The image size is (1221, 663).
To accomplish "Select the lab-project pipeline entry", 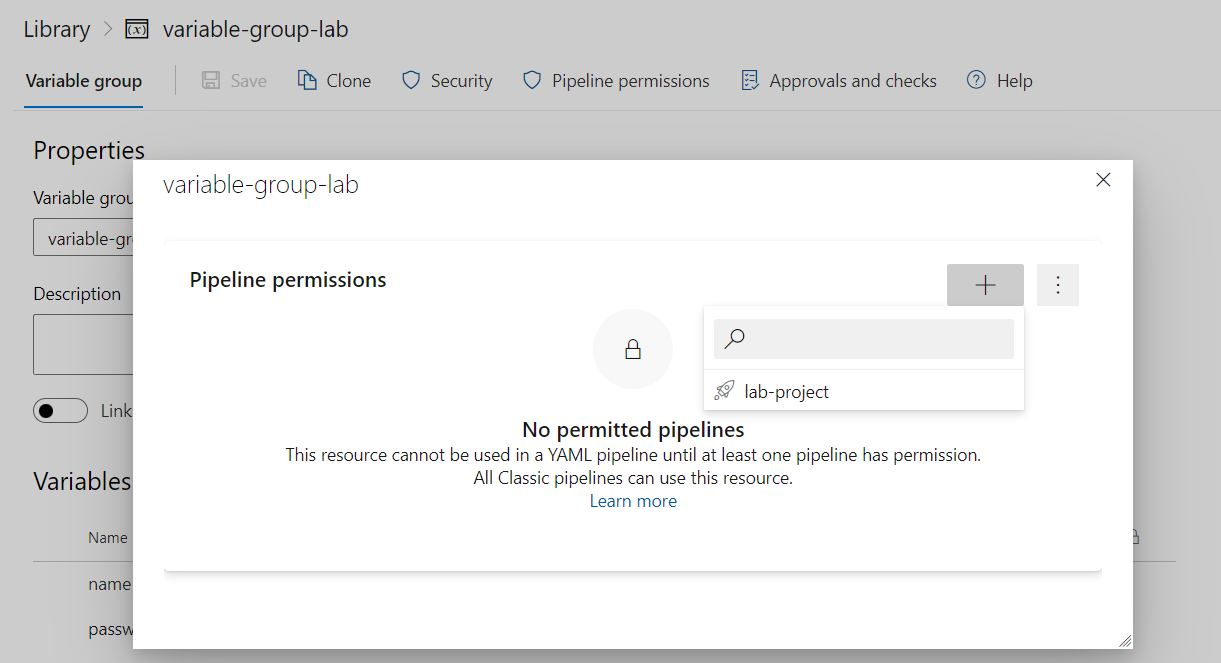I will (x=786, y=391).
